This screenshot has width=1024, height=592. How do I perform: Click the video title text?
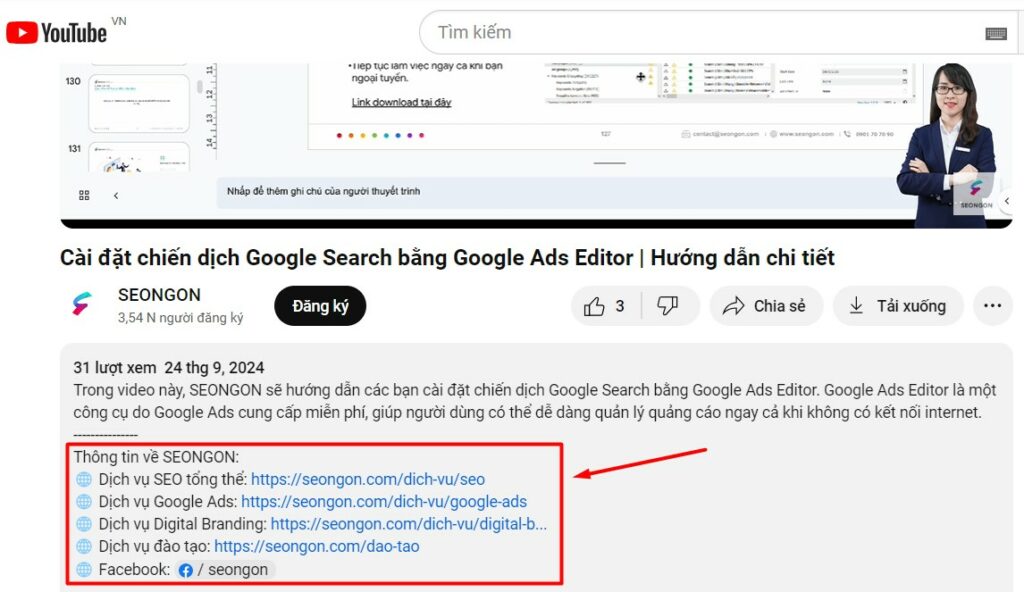coord(447,257)
